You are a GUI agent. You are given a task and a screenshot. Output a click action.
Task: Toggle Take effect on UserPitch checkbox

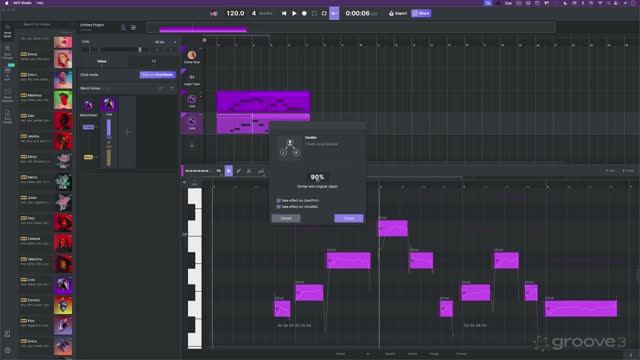click(278, 200)
